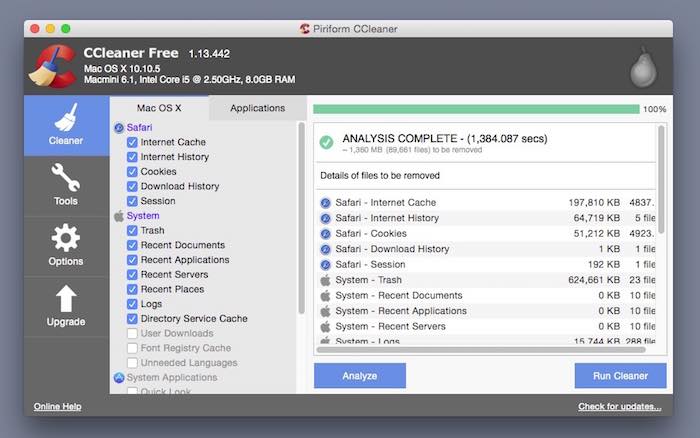This screenshot has height=438, width=700.
Task: Uncheck Recent Places checkbox
Action: [x=132, y=290]
